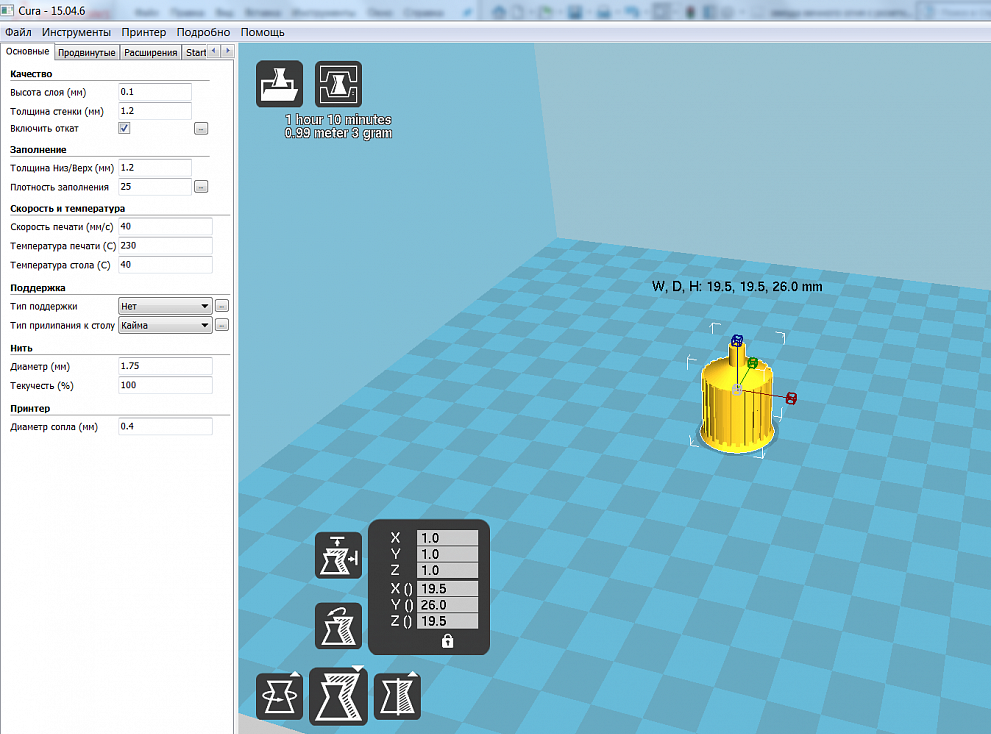Click the 'W, D, H: 19.5, 19.5, 26.0 mm' label
991x734 pixels.
[x=737, y=286]
